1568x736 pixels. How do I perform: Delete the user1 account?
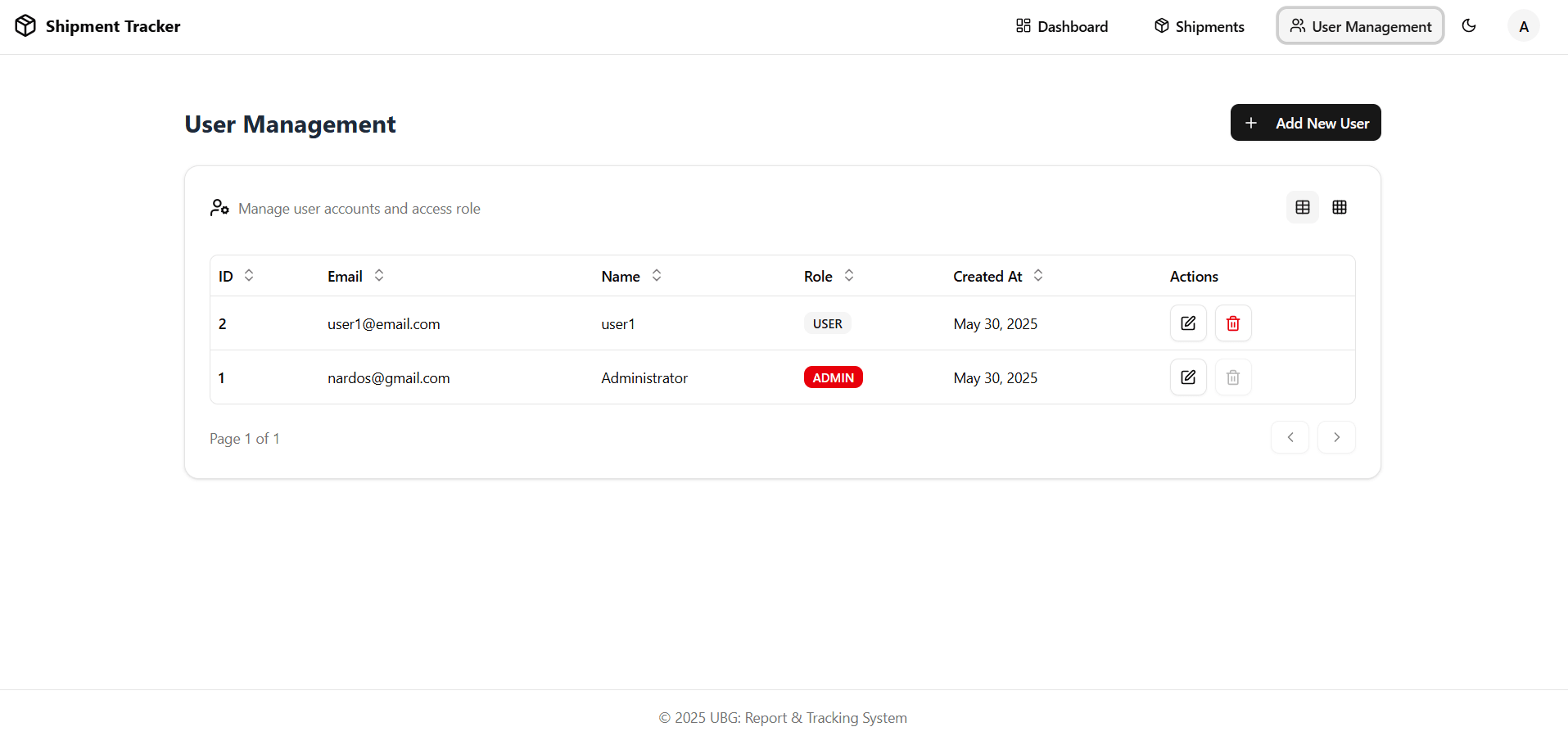pos(1233,323)
